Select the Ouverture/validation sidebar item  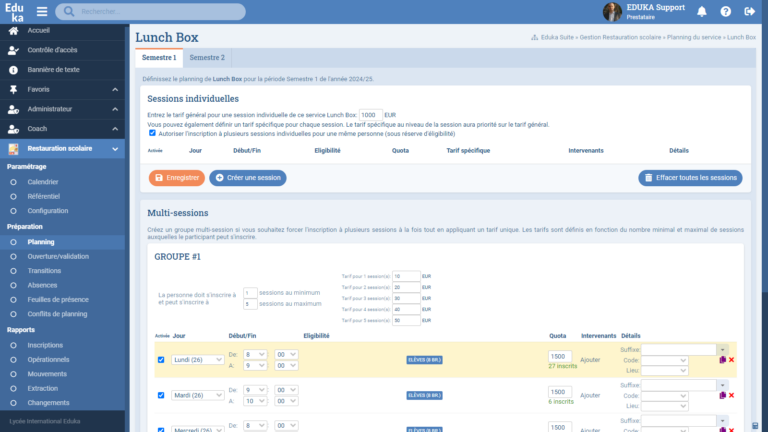[58, 256]
